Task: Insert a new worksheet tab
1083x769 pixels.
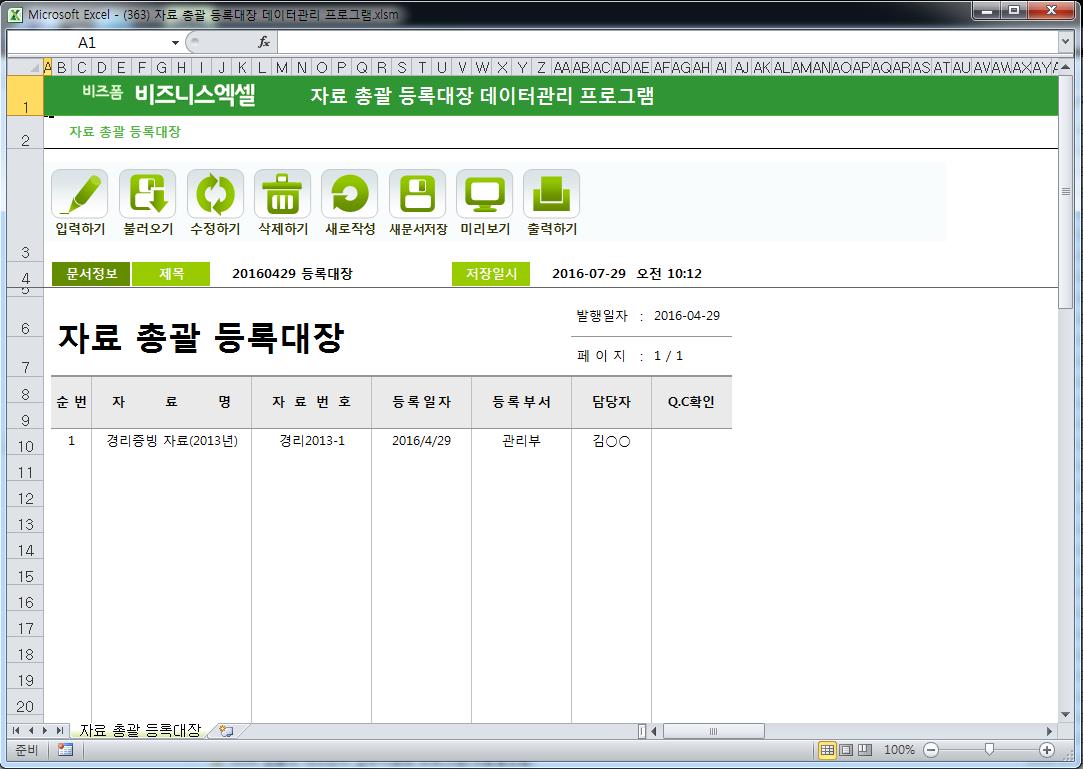Action: pyautogui.click(x=226, y=731)
